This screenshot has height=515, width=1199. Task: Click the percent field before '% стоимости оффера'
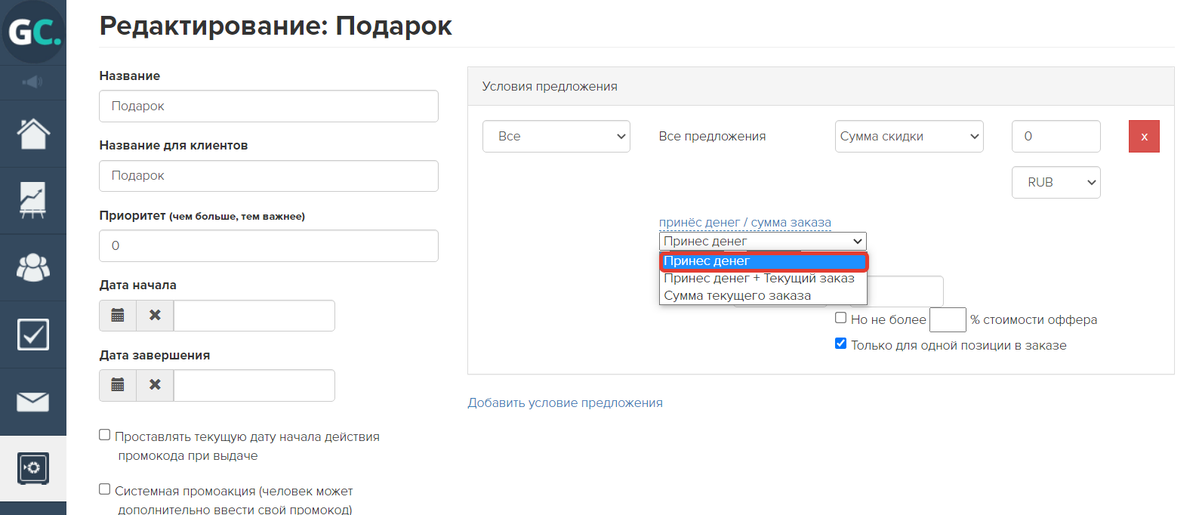(x=947, y=319)
